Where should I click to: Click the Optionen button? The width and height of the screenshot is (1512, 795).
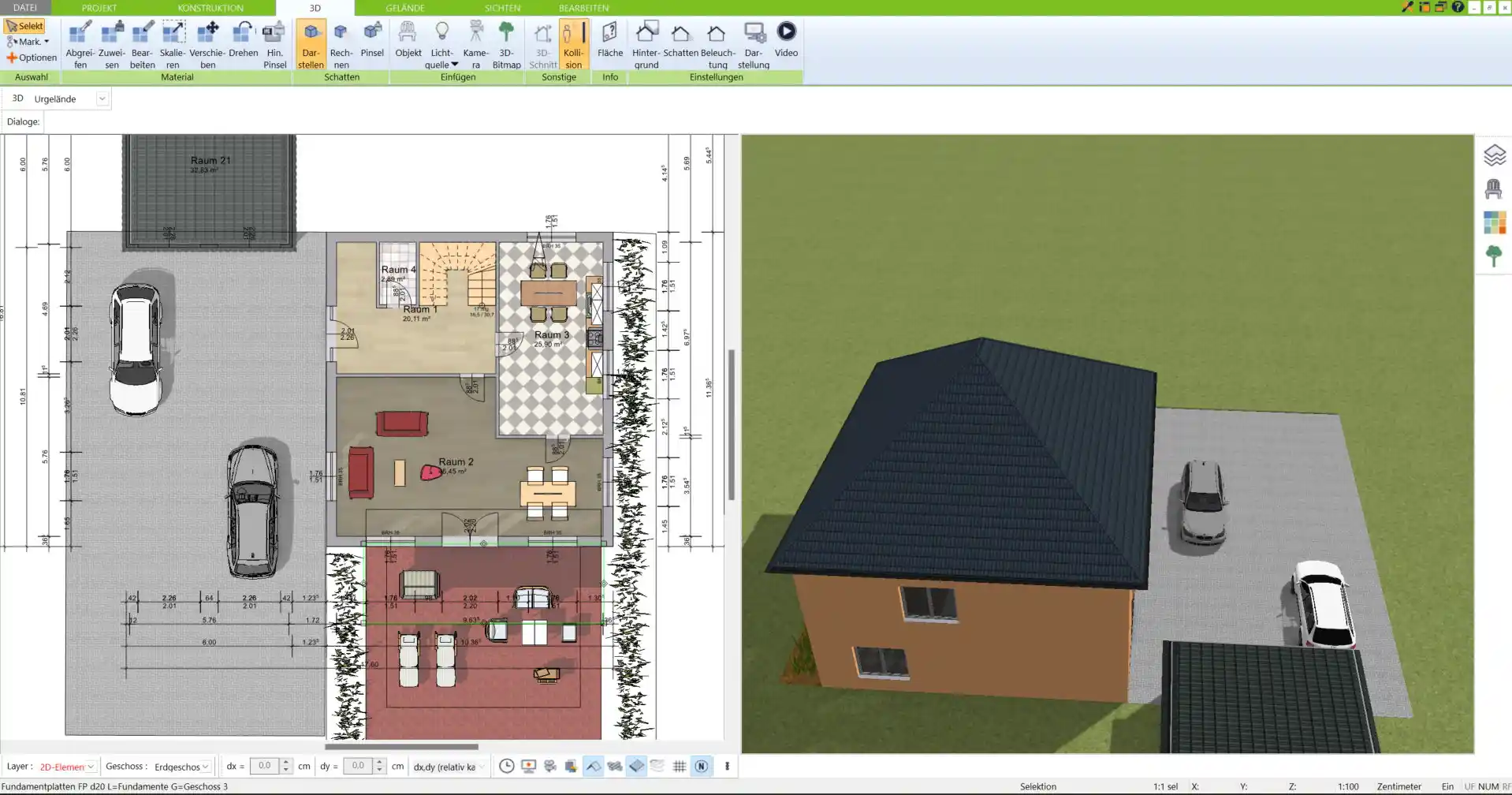(32, 58)
